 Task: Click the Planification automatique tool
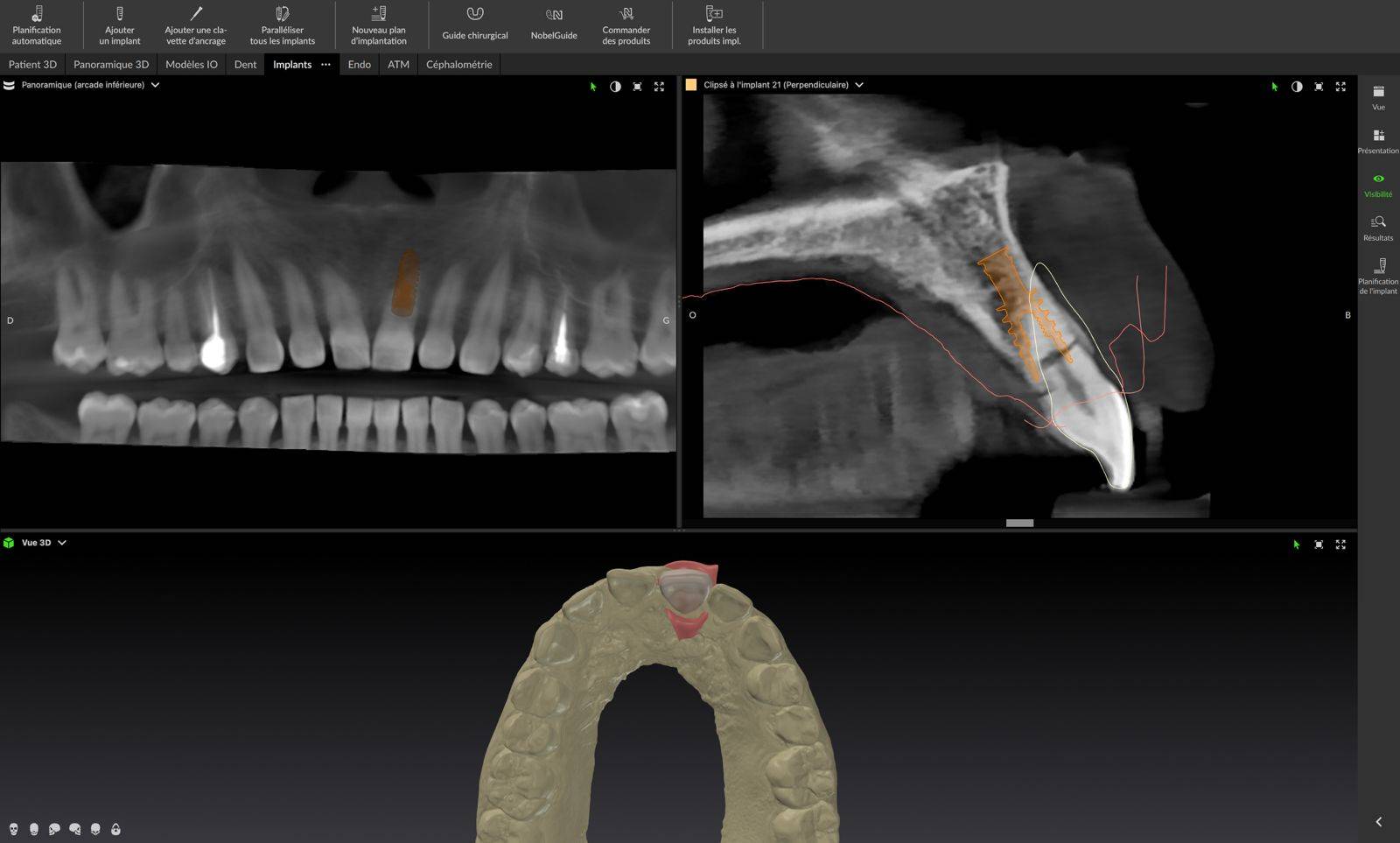click(37, 25)
